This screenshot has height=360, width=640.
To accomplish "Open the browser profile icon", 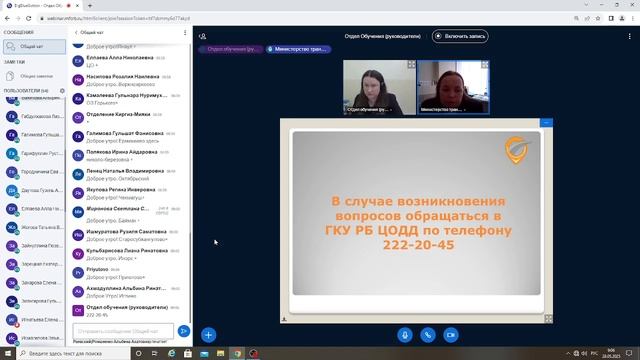I will click(622, 18).
